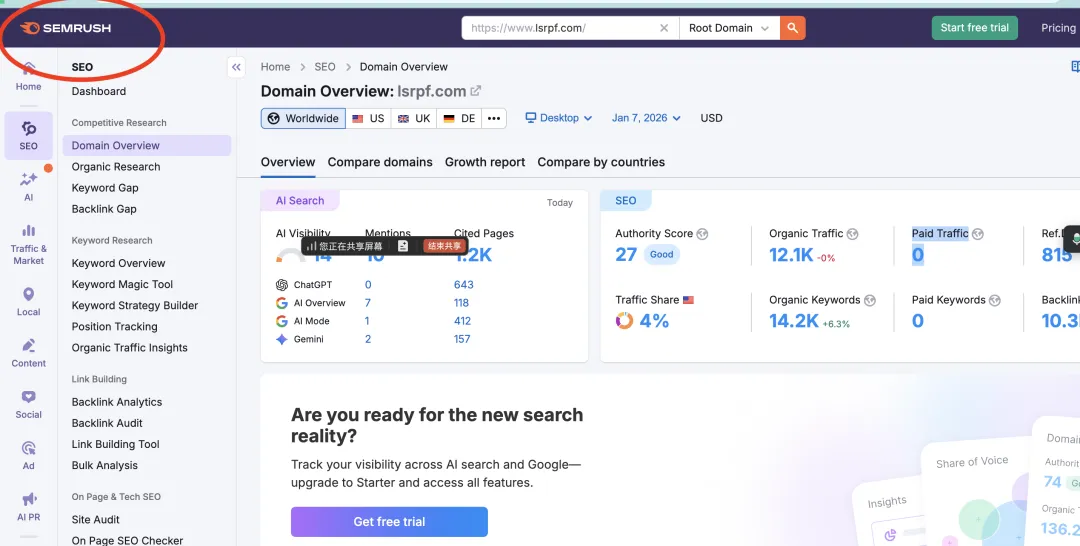The image size is (1080, 546).
Task: Click Authority Score info icon
Action: (x=702, y=234)
